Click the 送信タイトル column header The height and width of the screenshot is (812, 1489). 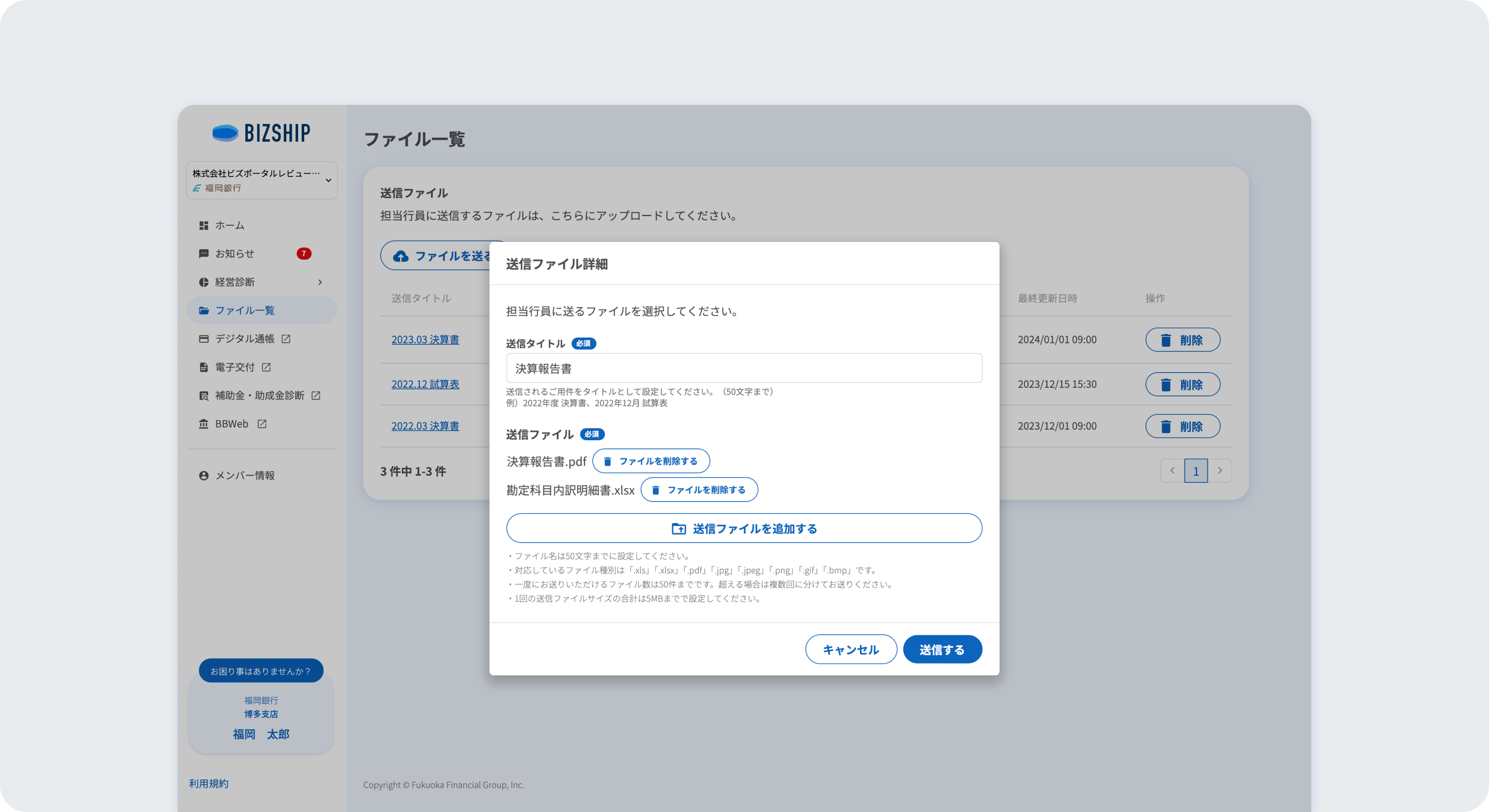(421, 298)
